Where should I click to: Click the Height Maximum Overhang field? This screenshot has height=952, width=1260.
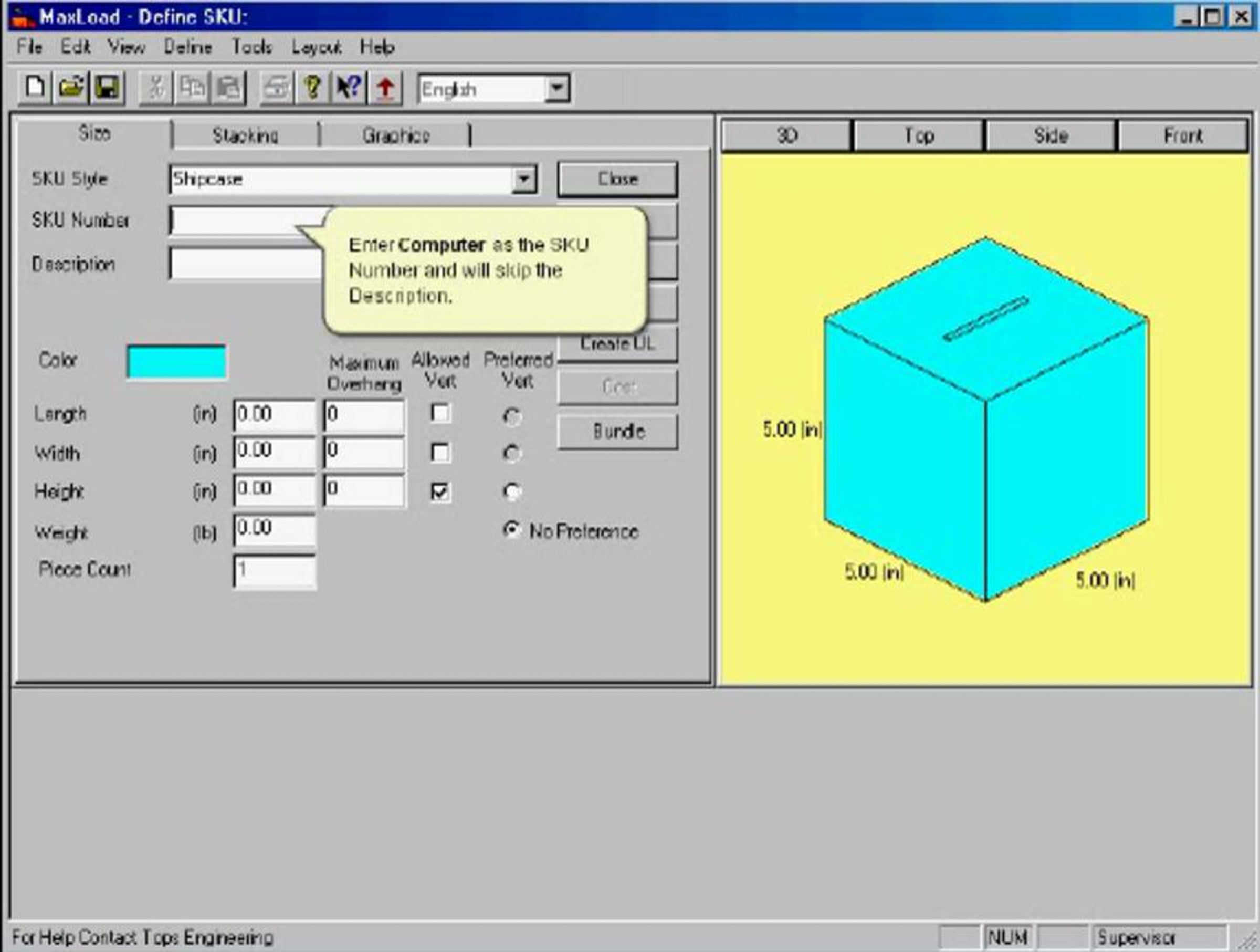(364, 490)
